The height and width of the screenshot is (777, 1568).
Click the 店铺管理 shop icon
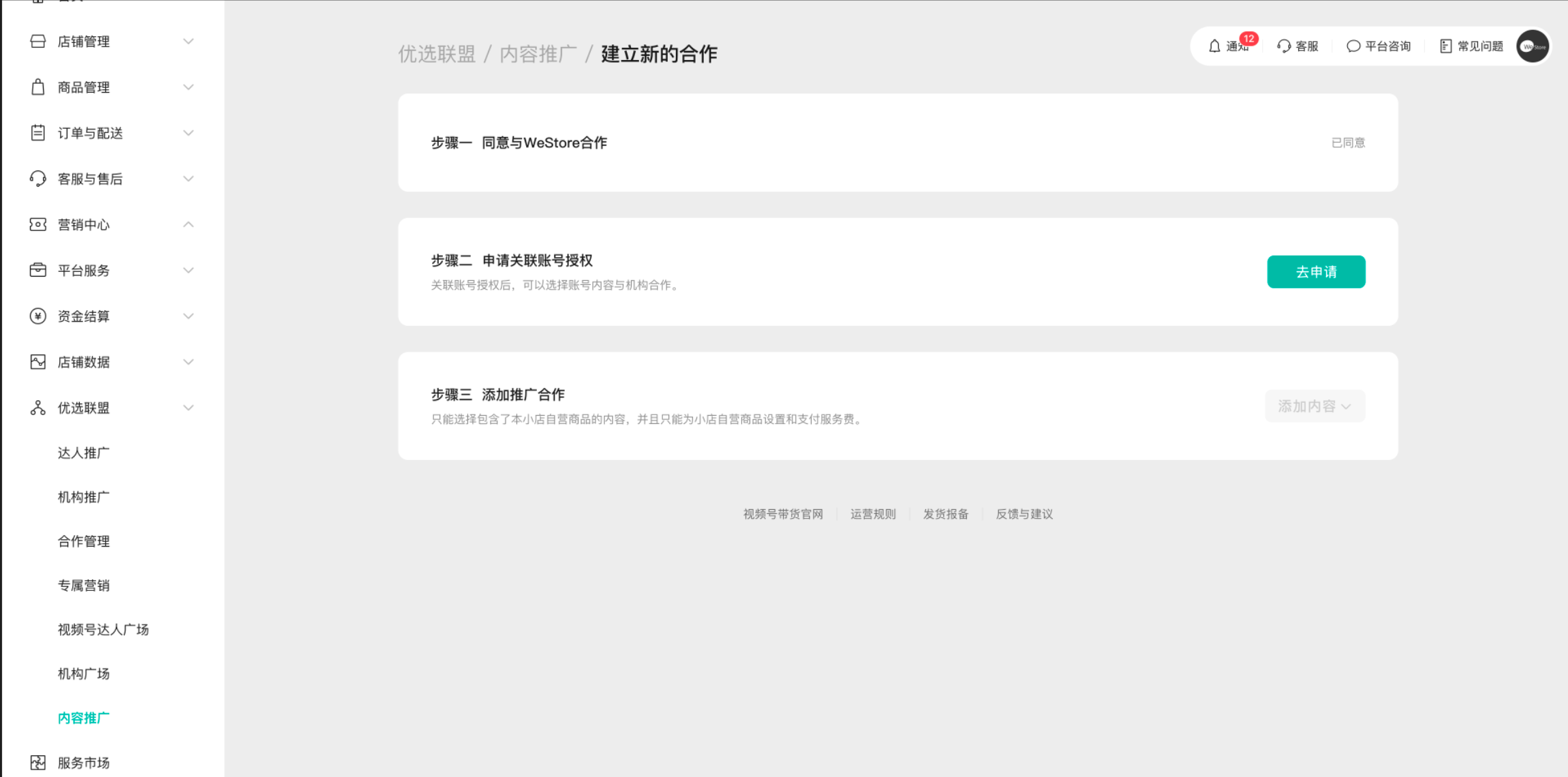[38, 42]
